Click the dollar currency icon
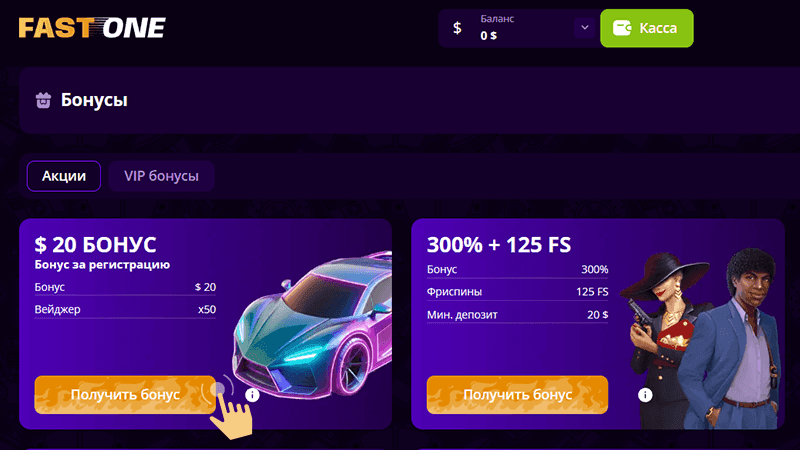Image resolution: width=800 pixels, height=450 pixels. pos(457,28)
